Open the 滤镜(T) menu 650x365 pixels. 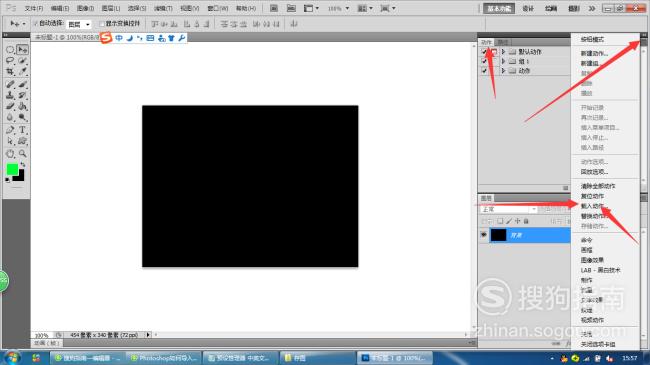tap(163, 8)
